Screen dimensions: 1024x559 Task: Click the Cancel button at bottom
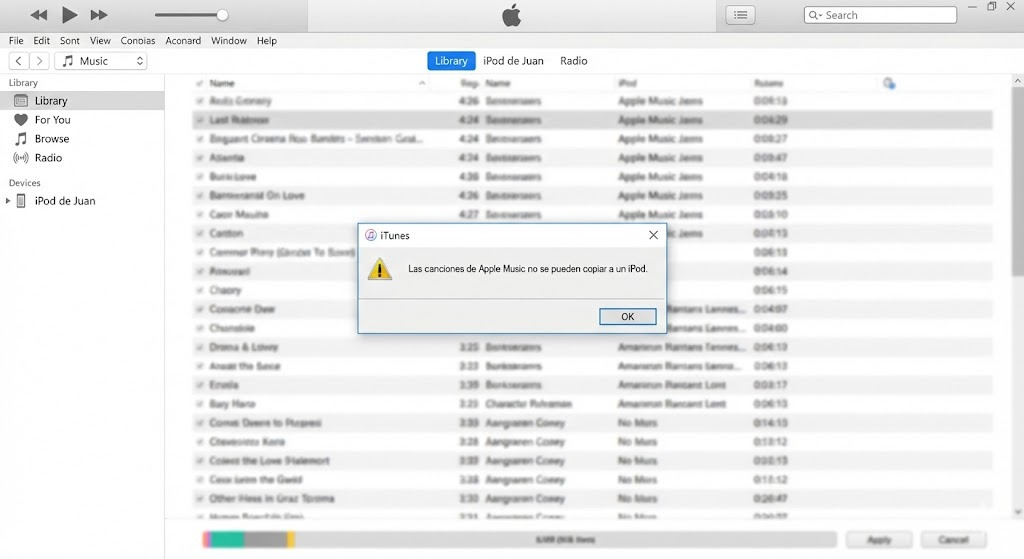(953, 539)
